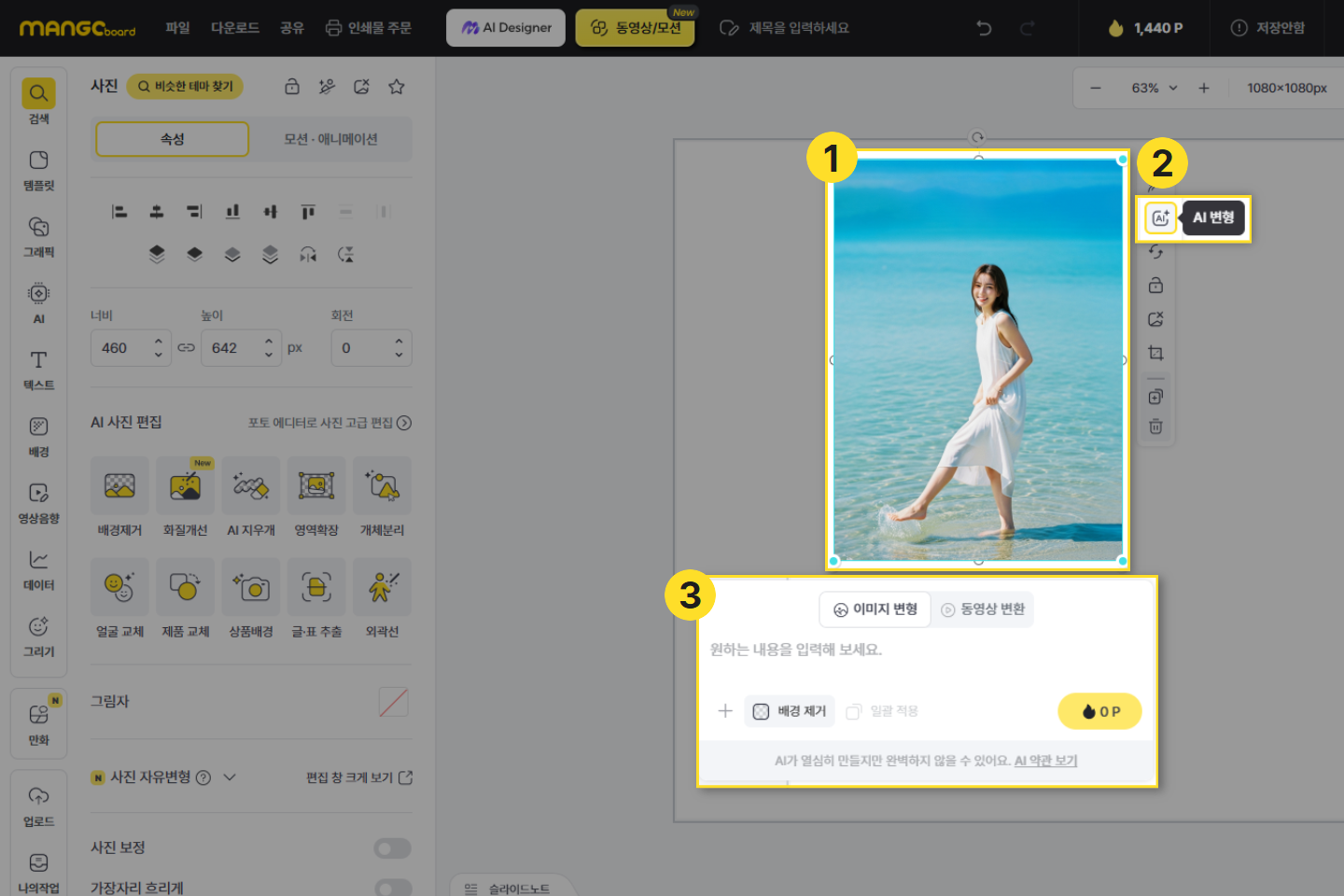Choose the 글·표 추출 text extraction tool
This screenshot has width=1344, height=896.
pyautogui.click(x=316, y=598)
